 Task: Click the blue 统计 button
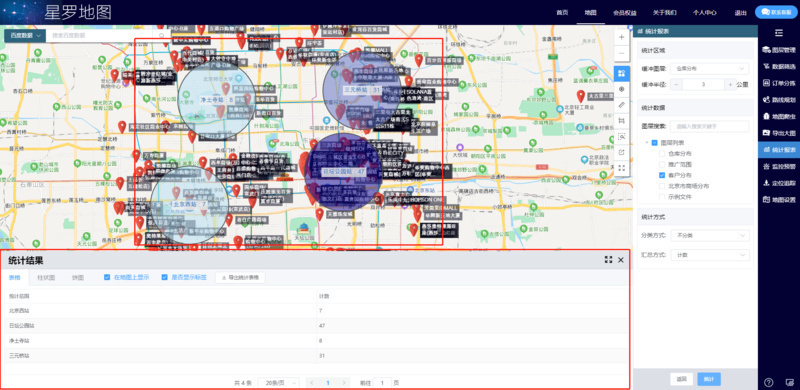[x=709, y=379]
